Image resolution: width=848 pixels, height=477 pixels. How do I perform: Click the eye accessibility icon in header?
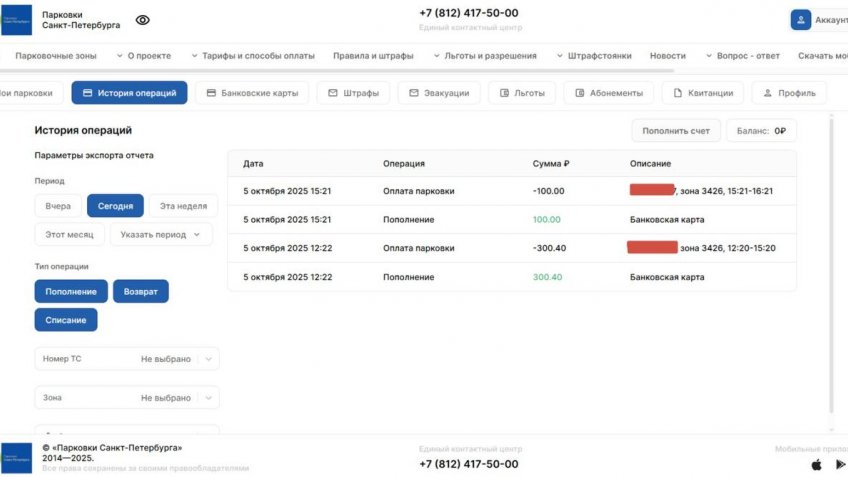(x=143, y=20)
